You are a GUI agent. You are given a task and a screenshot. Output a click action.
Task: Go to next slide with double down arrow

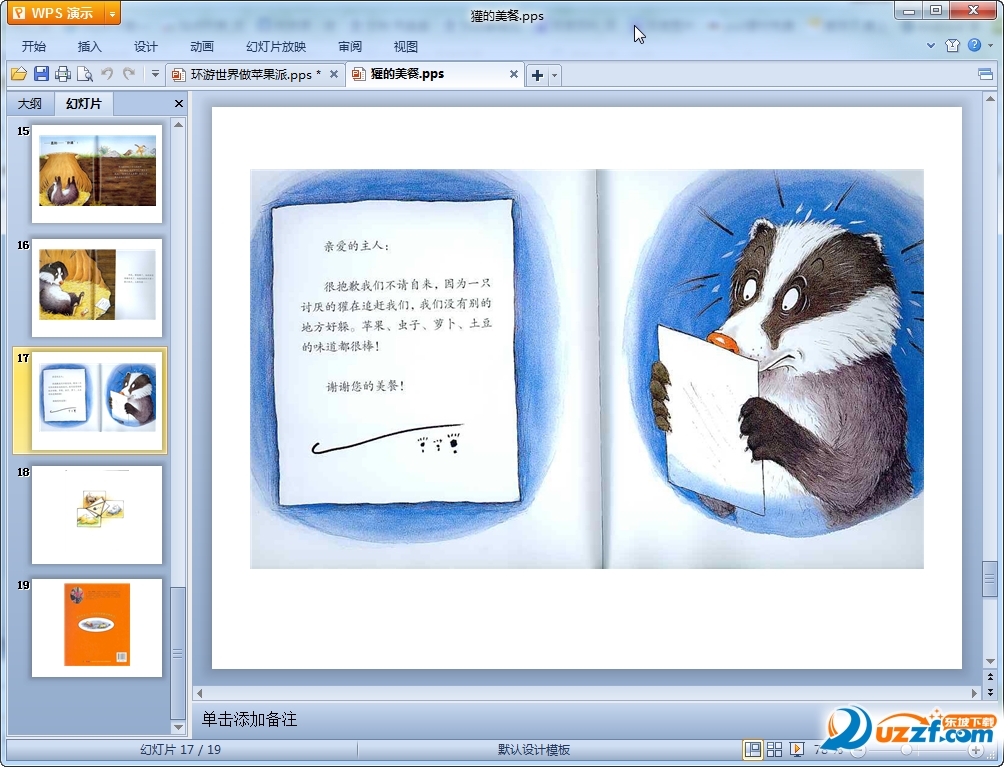coord(990,691)
